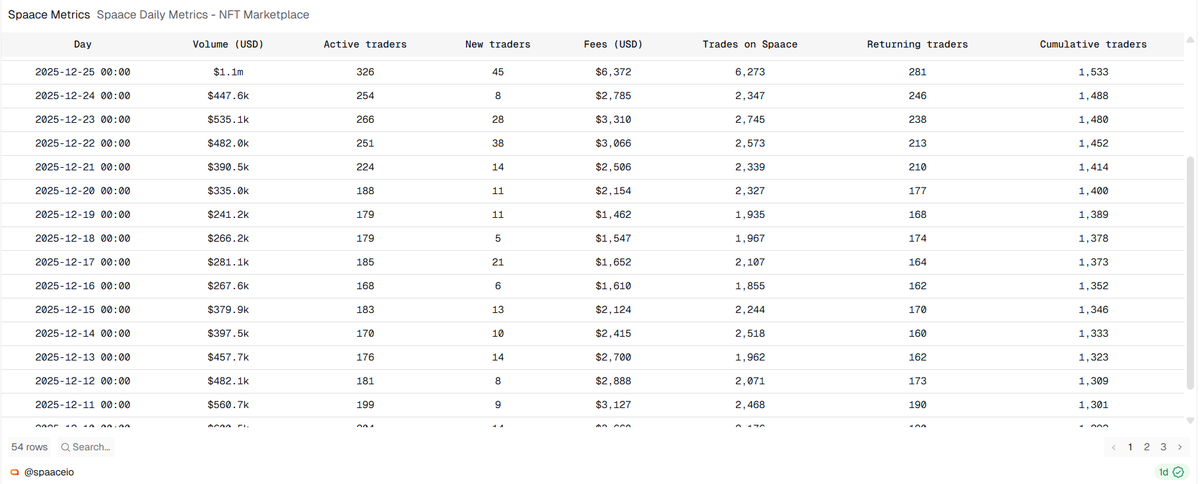Viewport: 1200px width, 484px height.
Task: Select page 3 in pagination
Action: [1163, 447]
